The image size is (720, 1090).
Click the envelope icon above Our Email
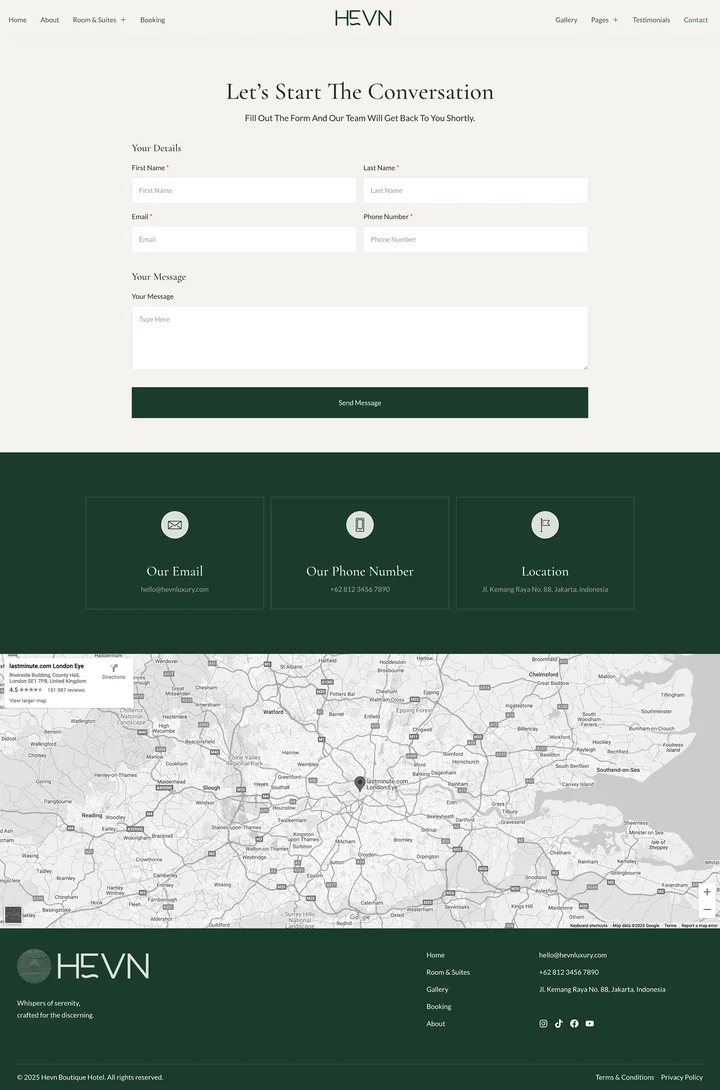pos(174,525)
